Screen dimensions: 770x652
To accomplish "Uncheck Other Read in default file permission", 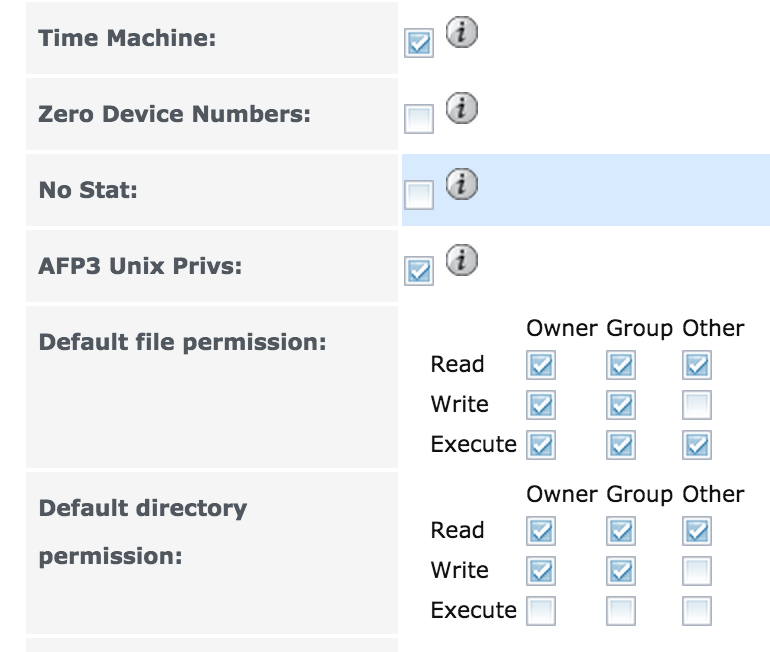I will click(698, 366).
